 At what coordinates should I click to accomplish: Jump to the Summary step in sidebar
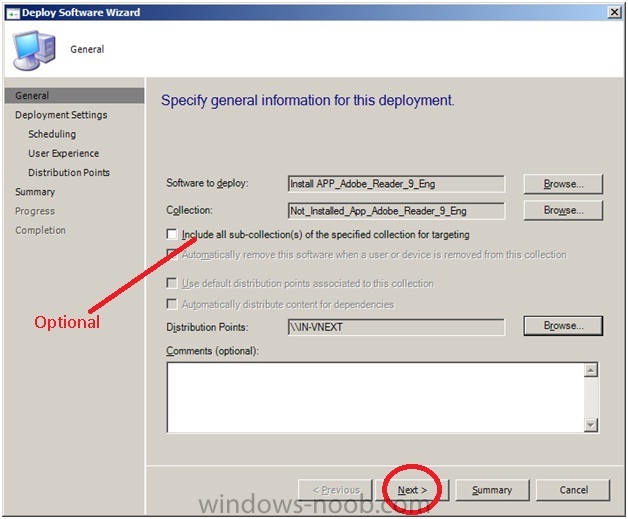(35, 192)
